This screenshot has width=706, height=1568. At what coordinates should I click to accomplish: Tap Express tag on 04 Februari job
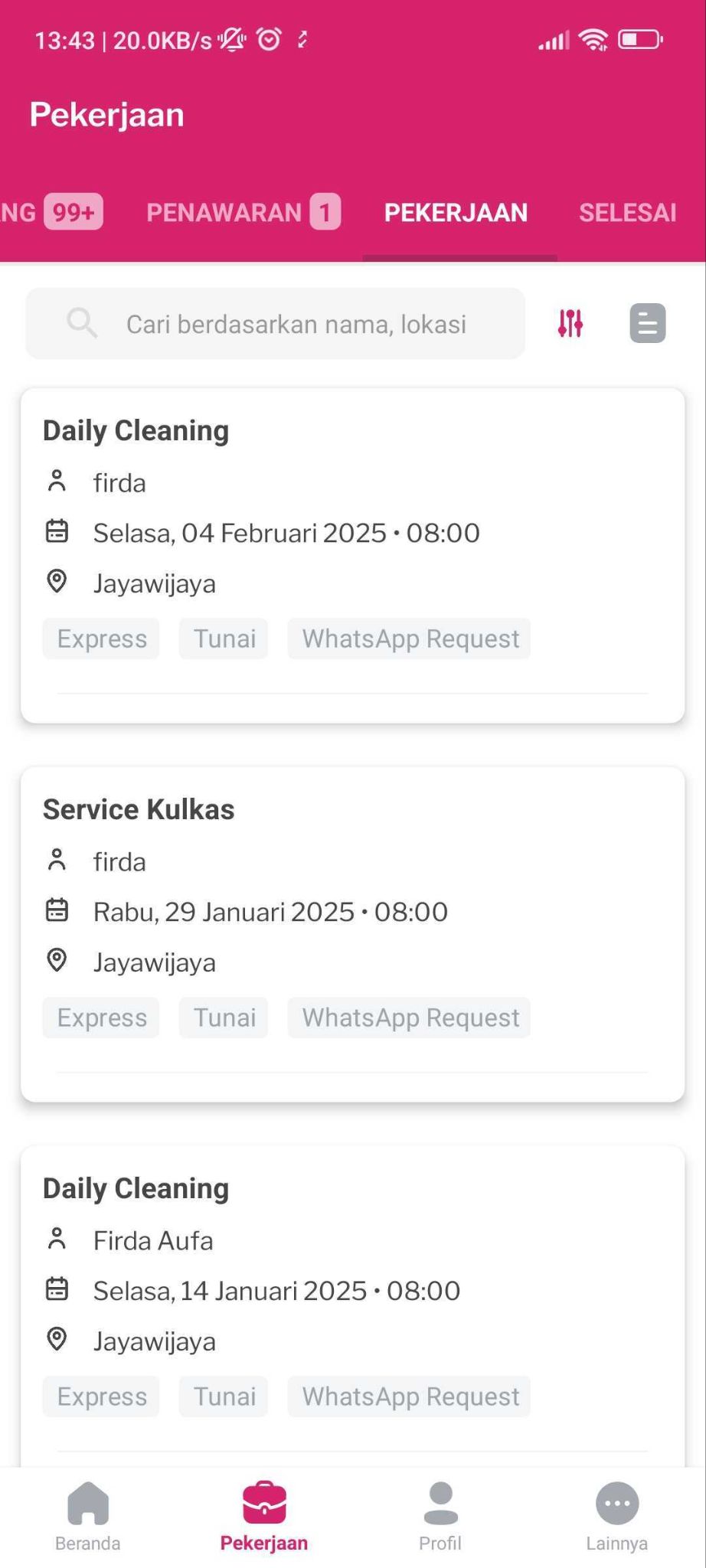pos(102,639)
